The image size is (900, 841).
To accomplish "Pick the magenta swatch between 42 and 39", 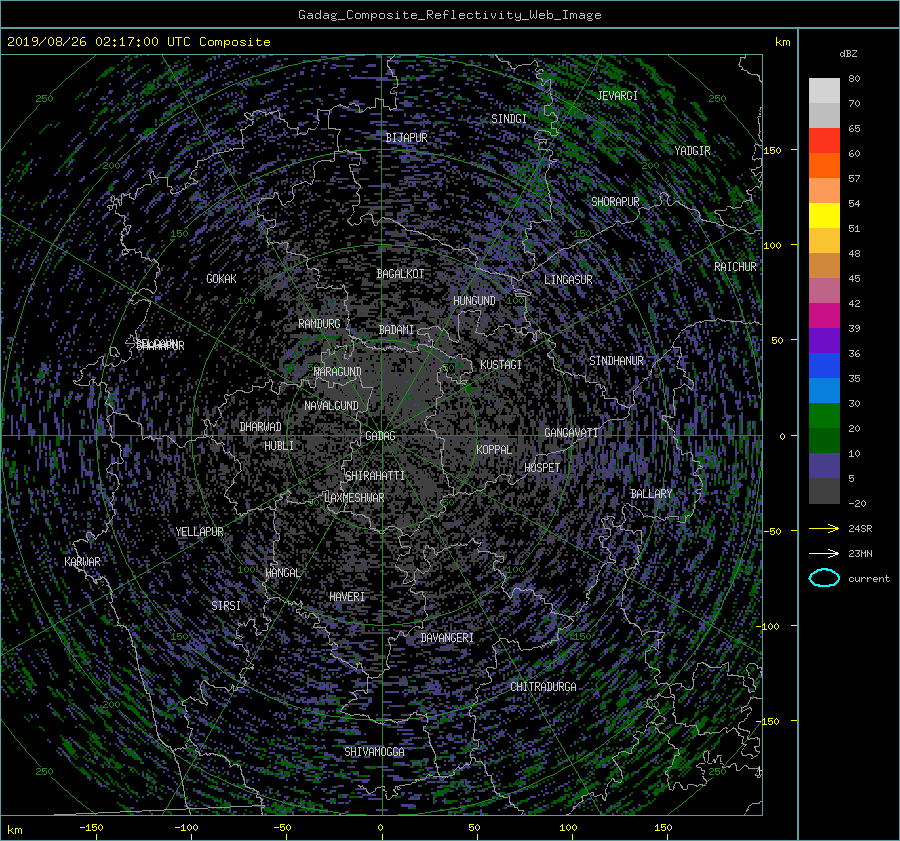I will [824, 315].
